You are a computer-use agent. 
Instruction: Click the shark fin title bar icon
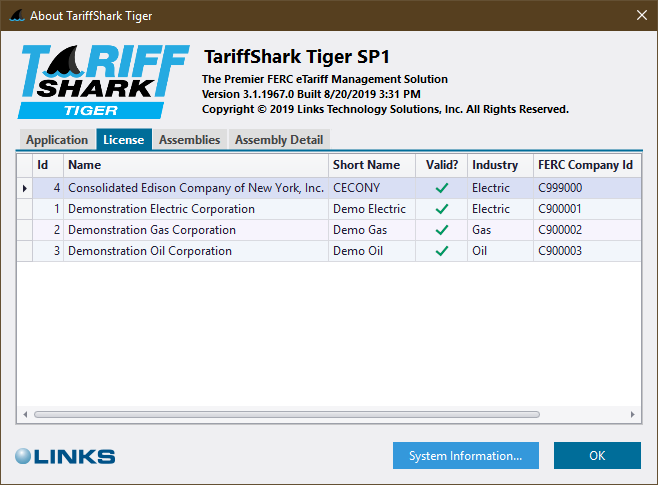coord(17,16)
